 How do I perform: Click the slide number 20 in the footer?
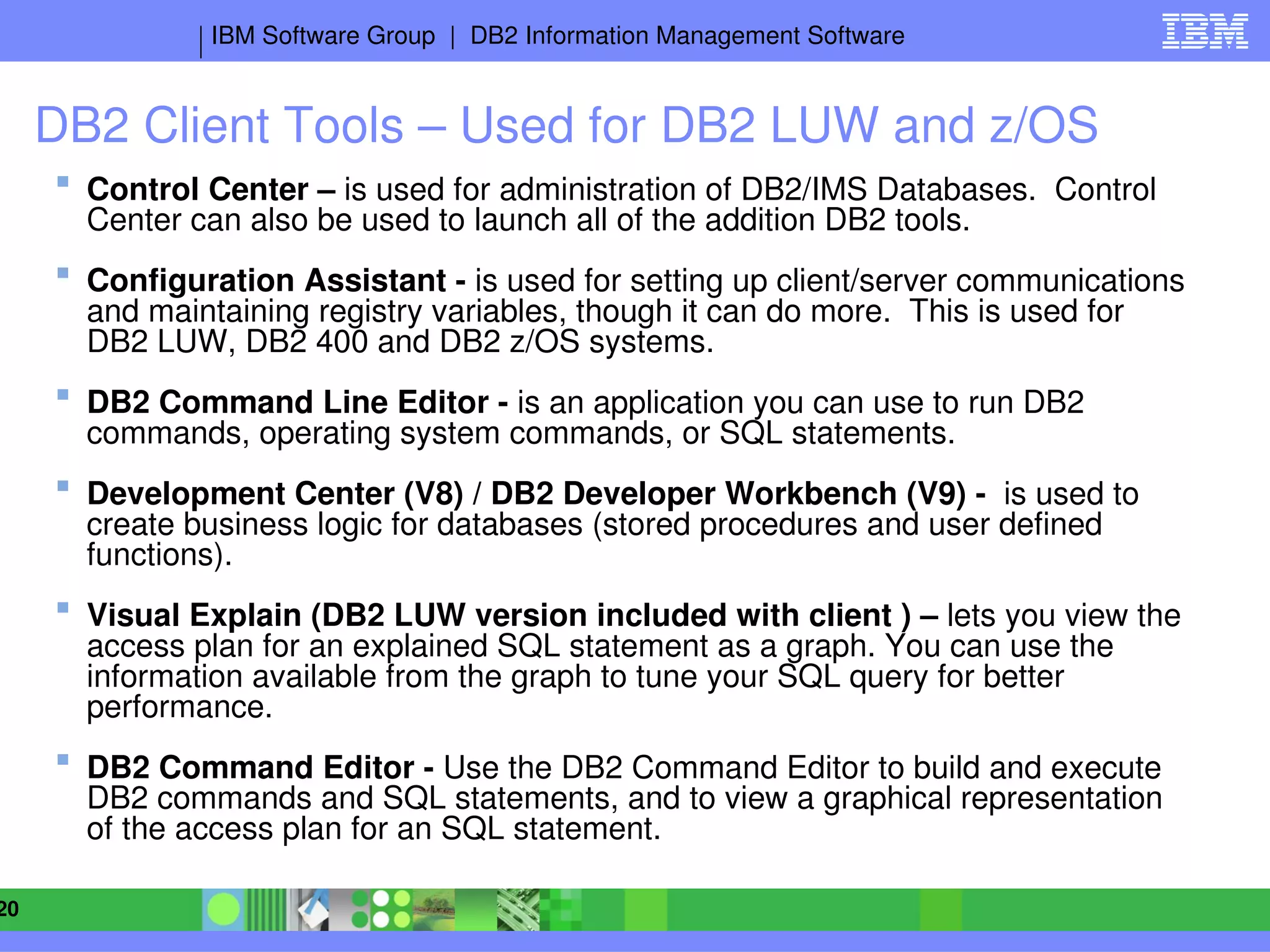[9, 909]
